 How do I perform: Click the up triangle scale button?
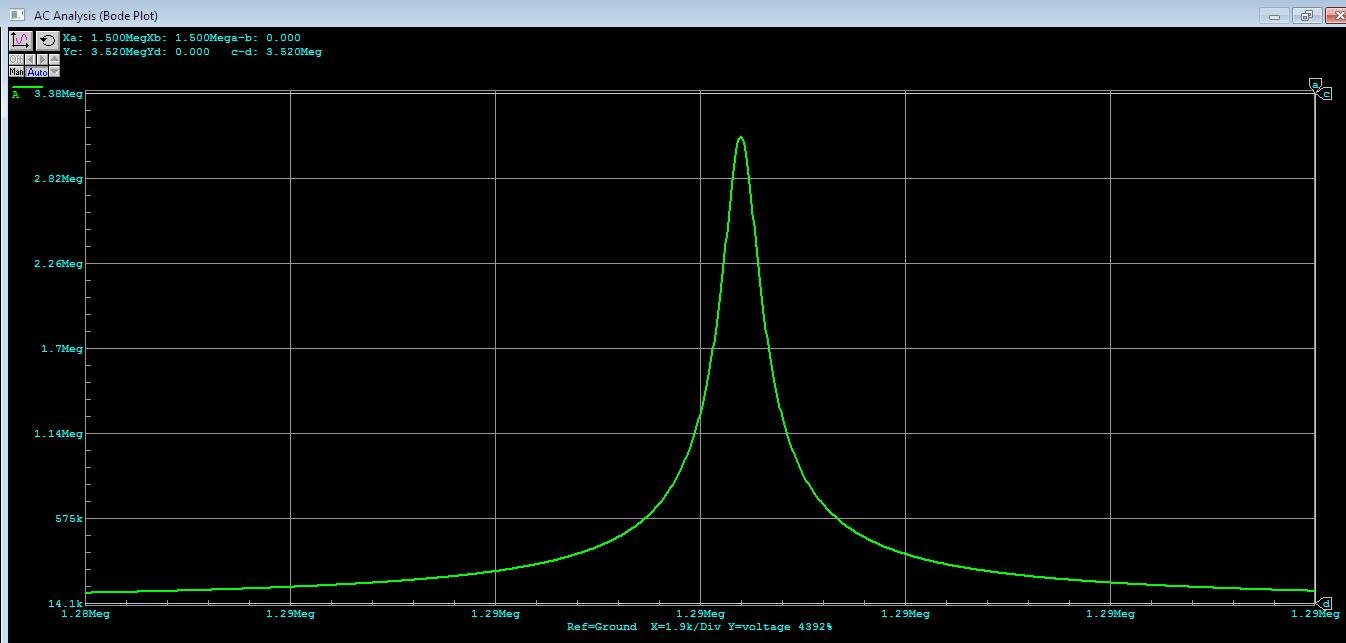54,59
